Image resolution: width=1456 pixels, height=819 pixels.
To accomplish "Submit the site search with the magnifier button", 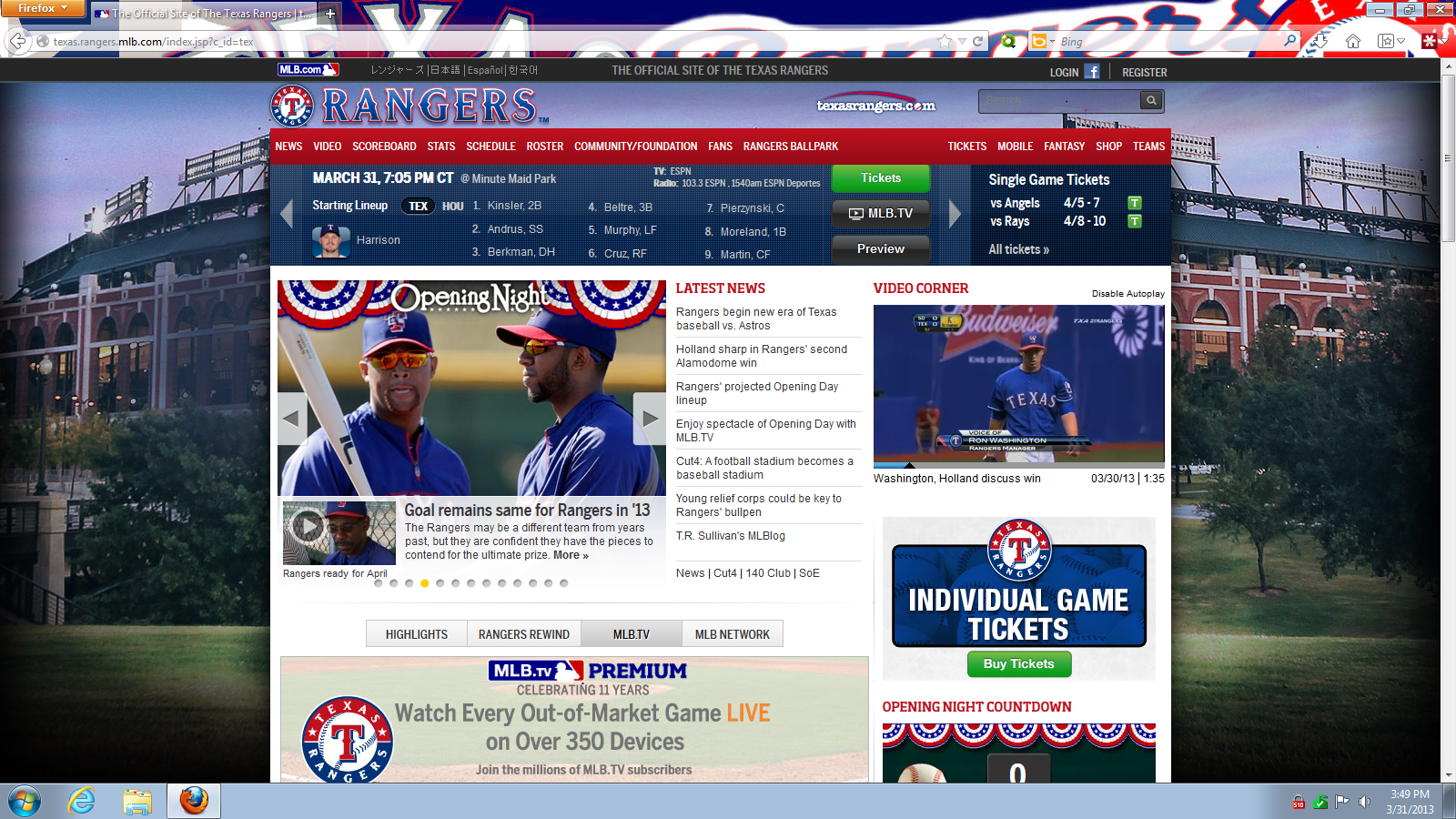I will 1151,101.
